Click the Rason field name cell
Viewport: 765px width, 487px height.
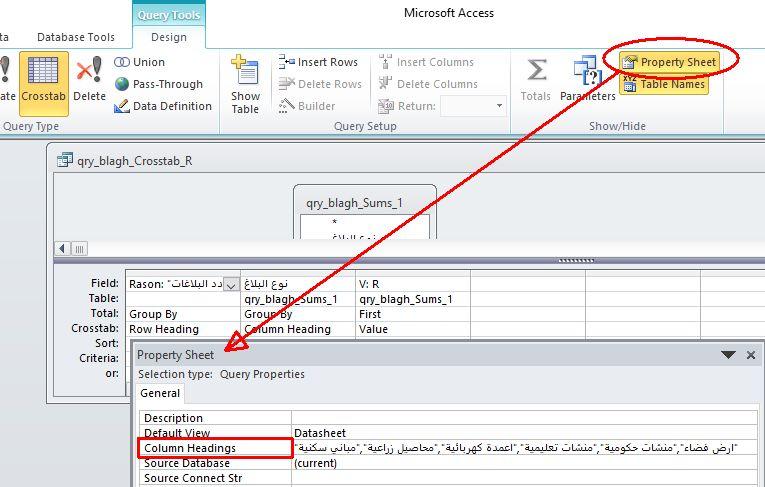point(175,284)
